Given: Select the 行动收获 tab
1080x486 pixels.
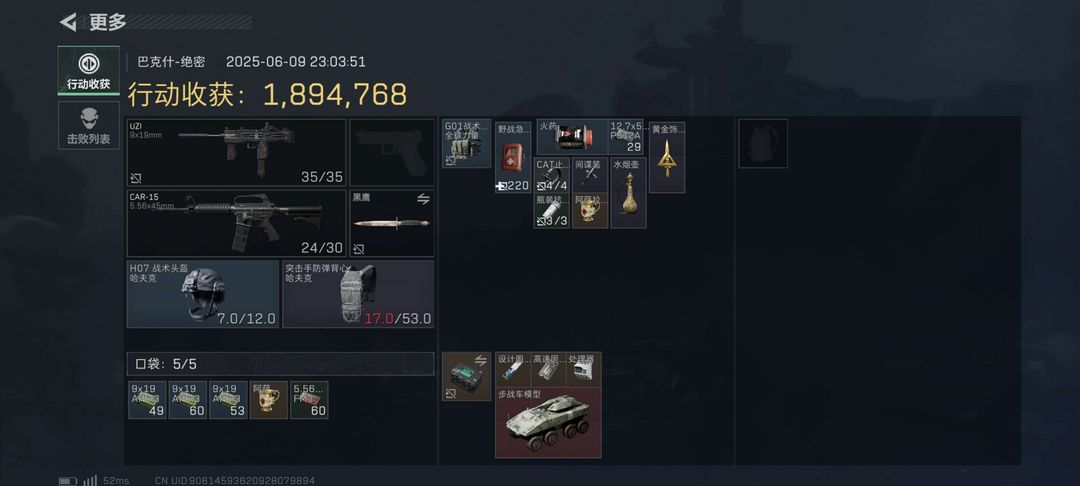Looking at the screenshot, I should (x=88, y=71).
